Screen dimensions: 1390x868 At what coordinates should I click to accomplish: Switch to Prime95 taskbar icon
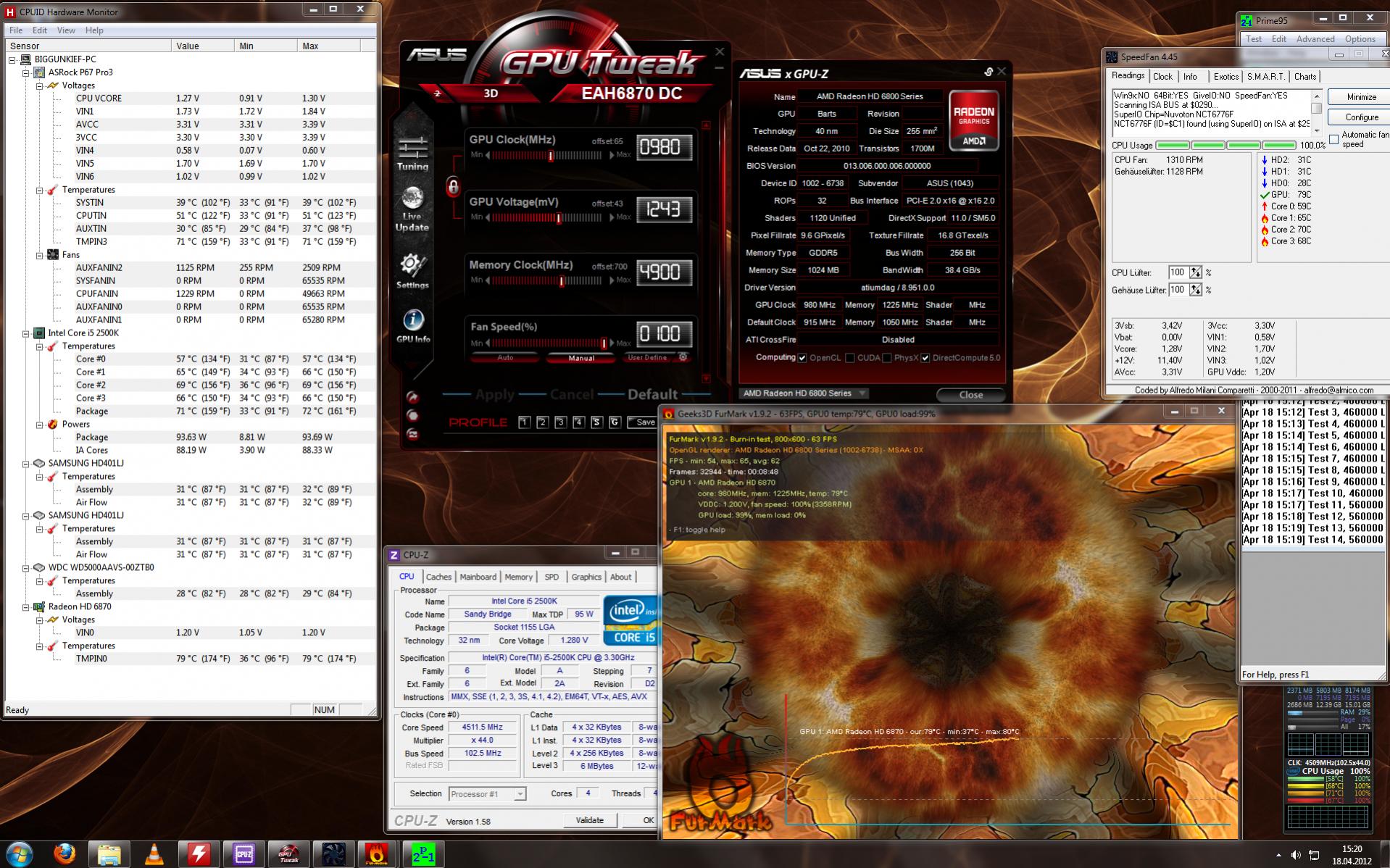pyautogui.click(x=423, y=854)
